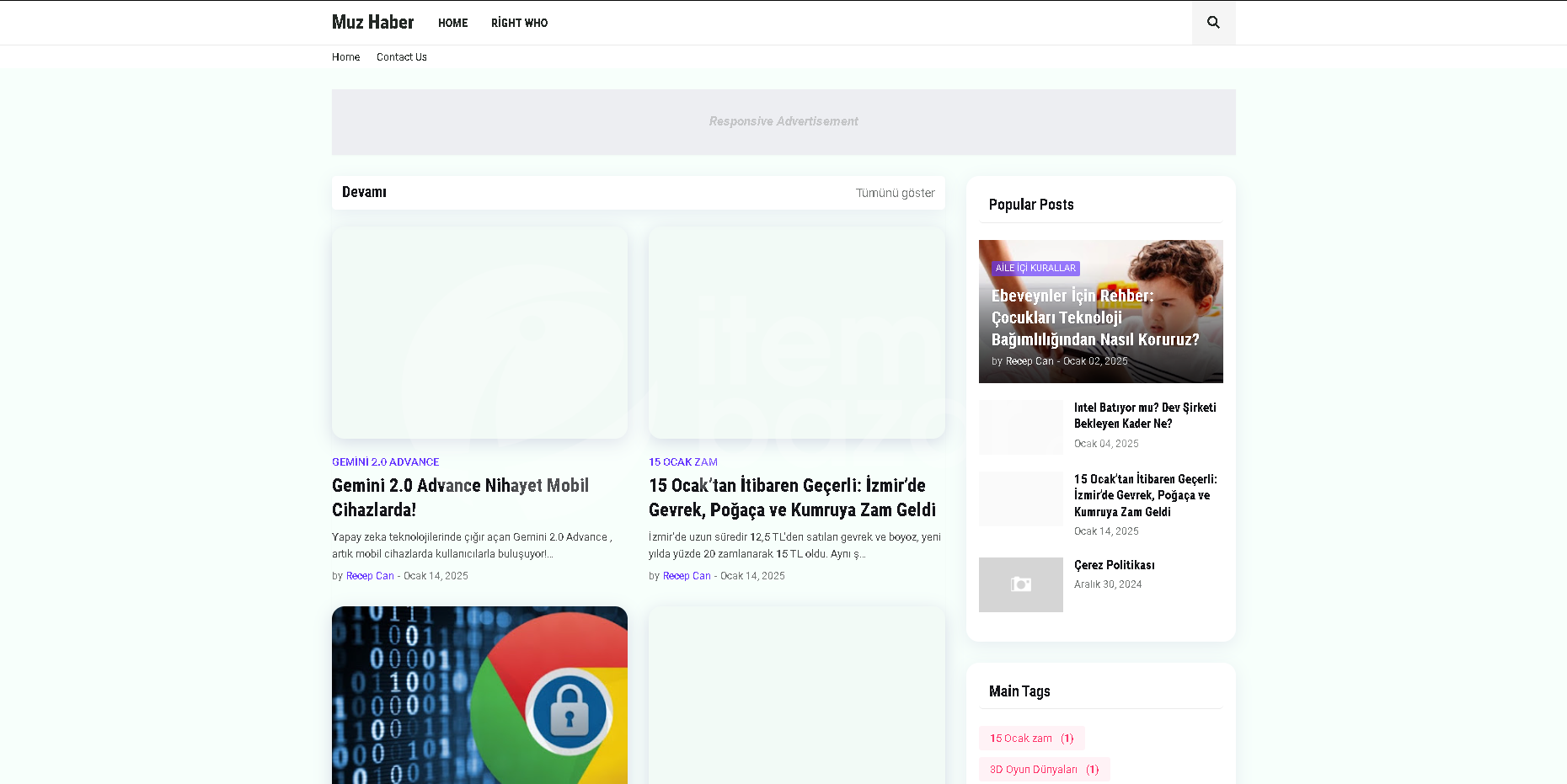Click the İzmir'de uzun süredir excerpt text

pyautogui.click(x=794, y=546)
